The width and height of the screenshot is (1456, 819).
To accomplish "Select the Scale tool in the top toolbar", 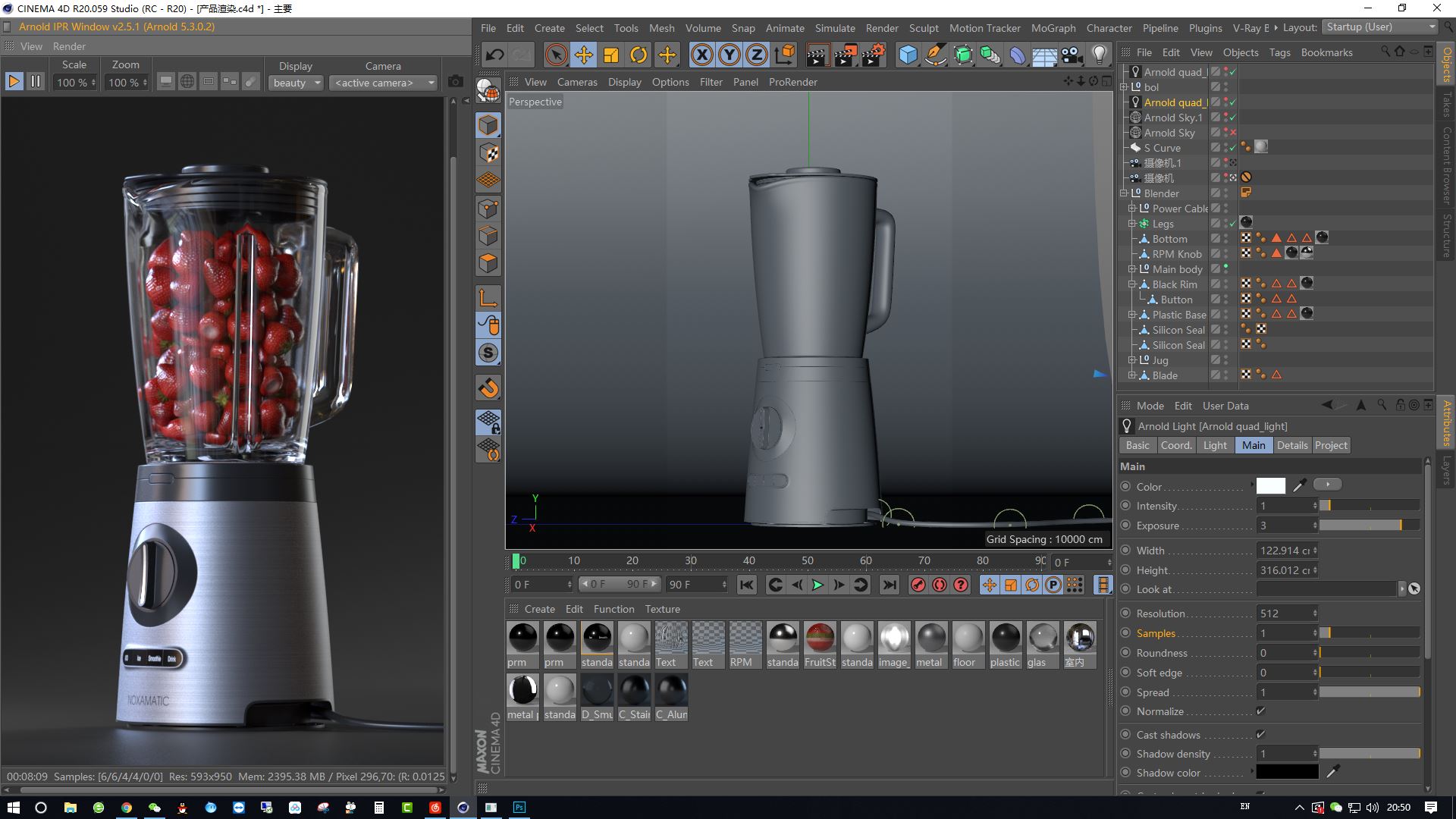I will point(611,55).
